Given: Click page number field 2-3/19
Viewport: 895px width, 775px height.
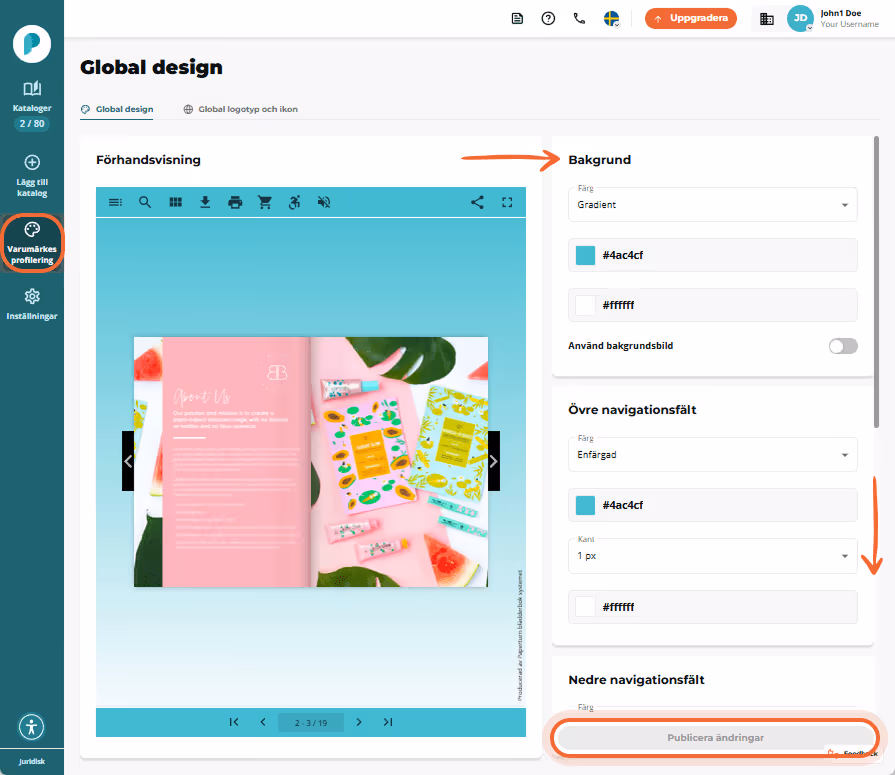Looking at the screenshot, I should [311, 722].
